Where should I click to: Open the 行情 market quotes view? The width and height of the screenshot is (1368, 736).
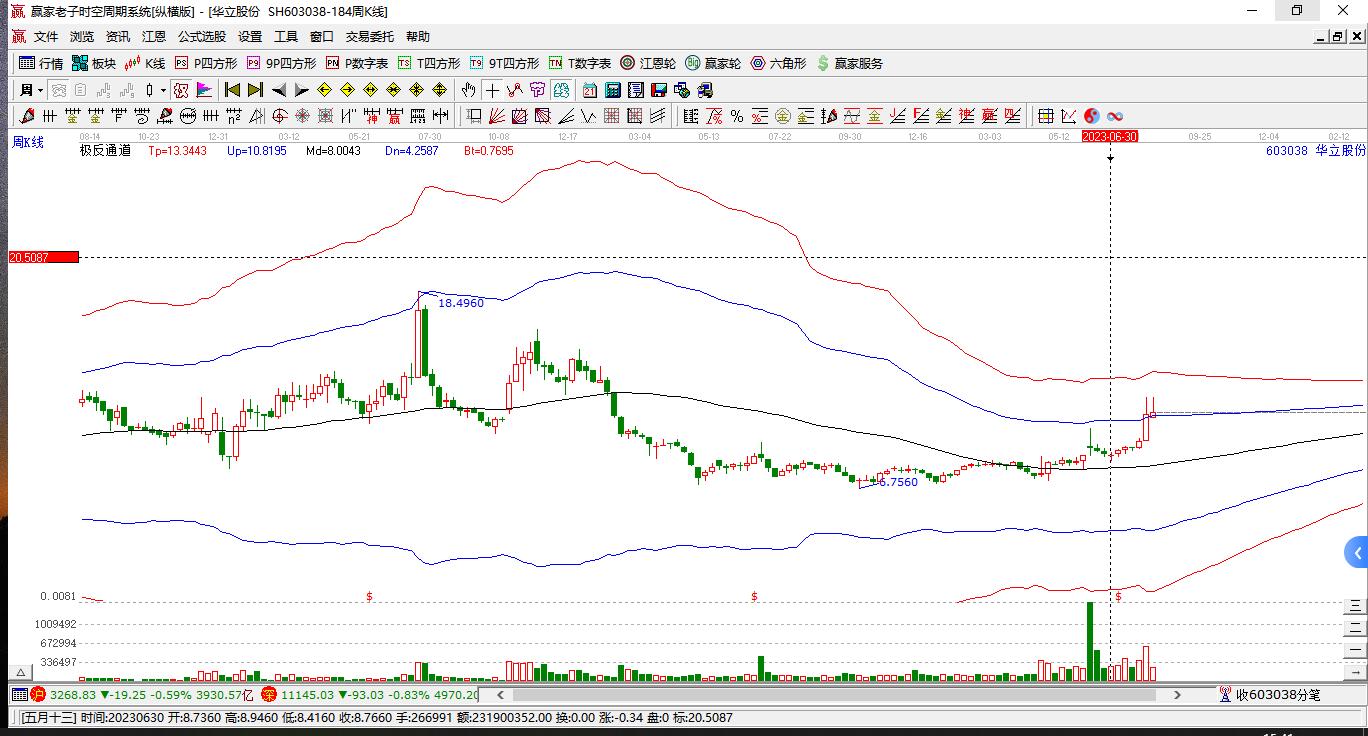pos(41,63)
